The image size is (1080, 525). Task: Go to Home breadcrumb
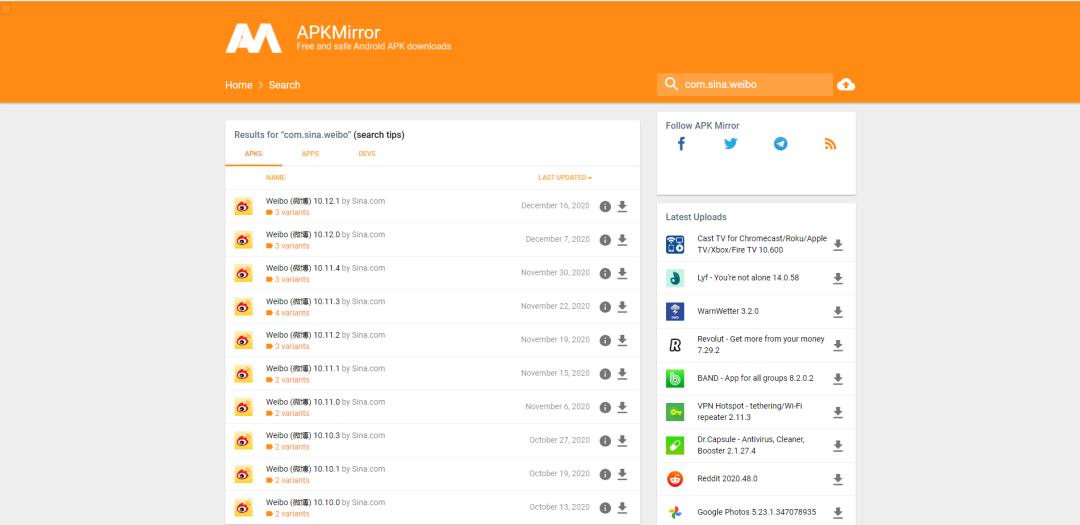(238, 85)
